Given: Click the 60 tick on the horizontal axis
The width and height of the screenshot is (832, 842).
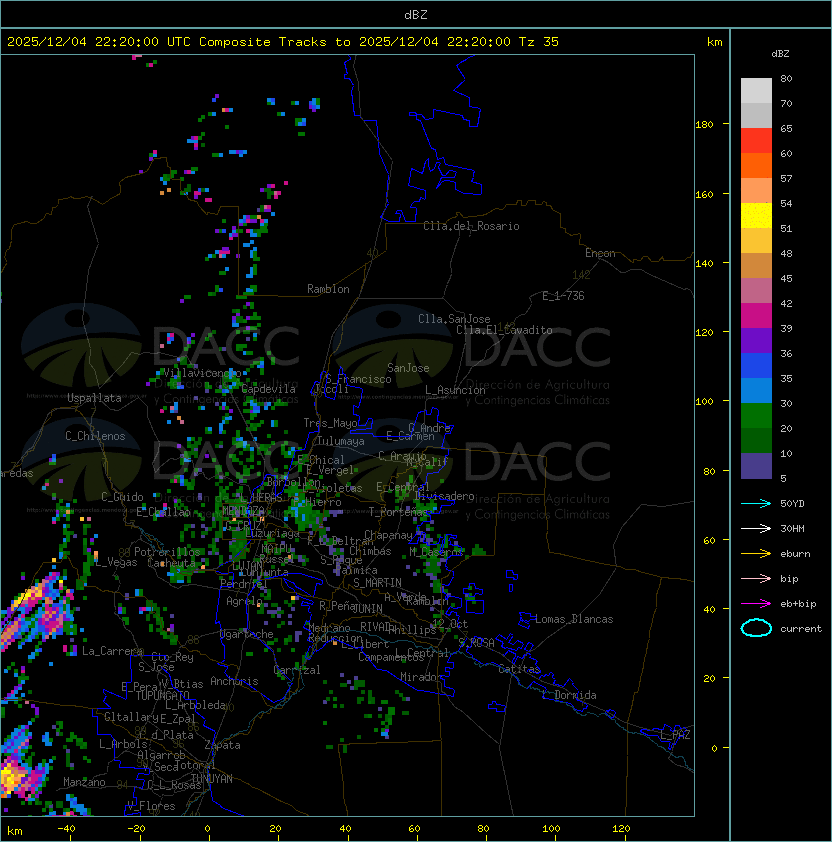Looking at the screenshot, I should point(414,829).
